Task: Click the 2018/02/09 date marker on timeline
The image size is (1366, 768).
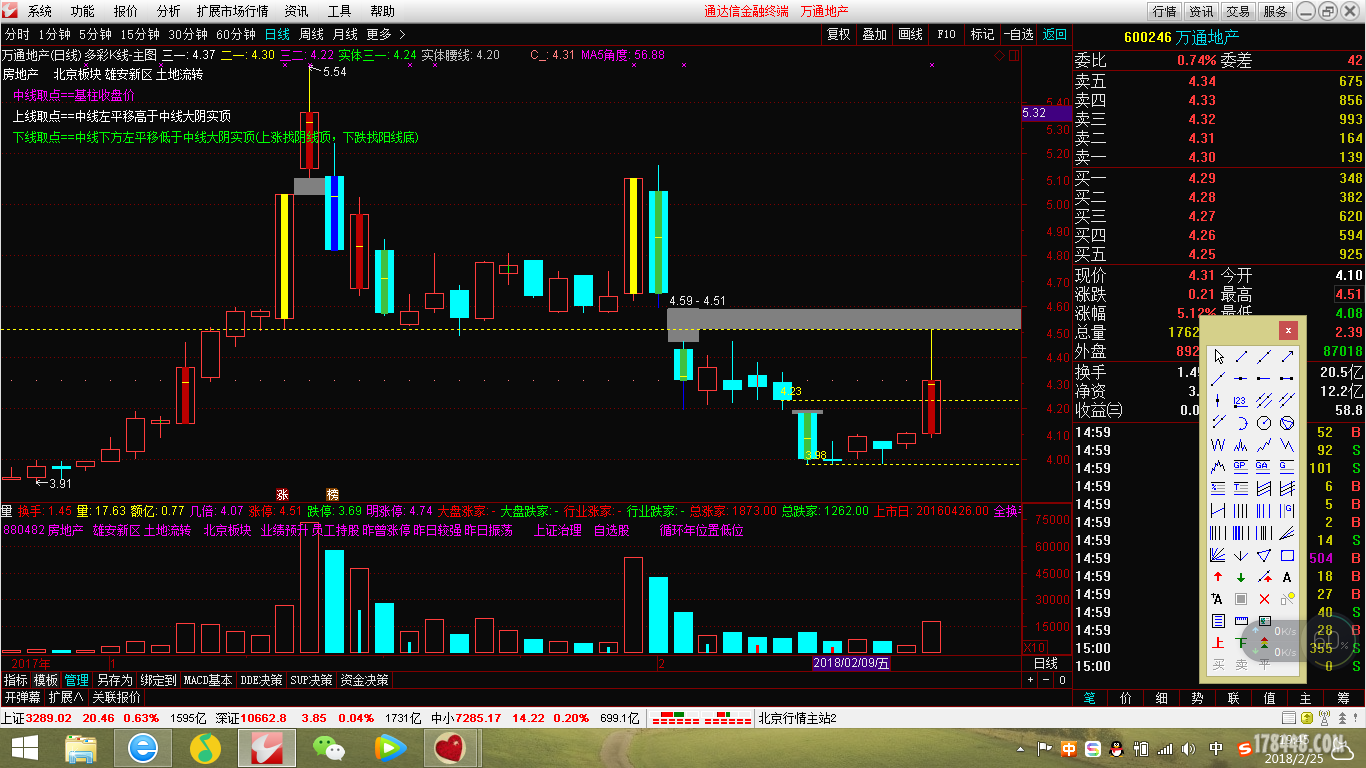Action: pos(851,663)
